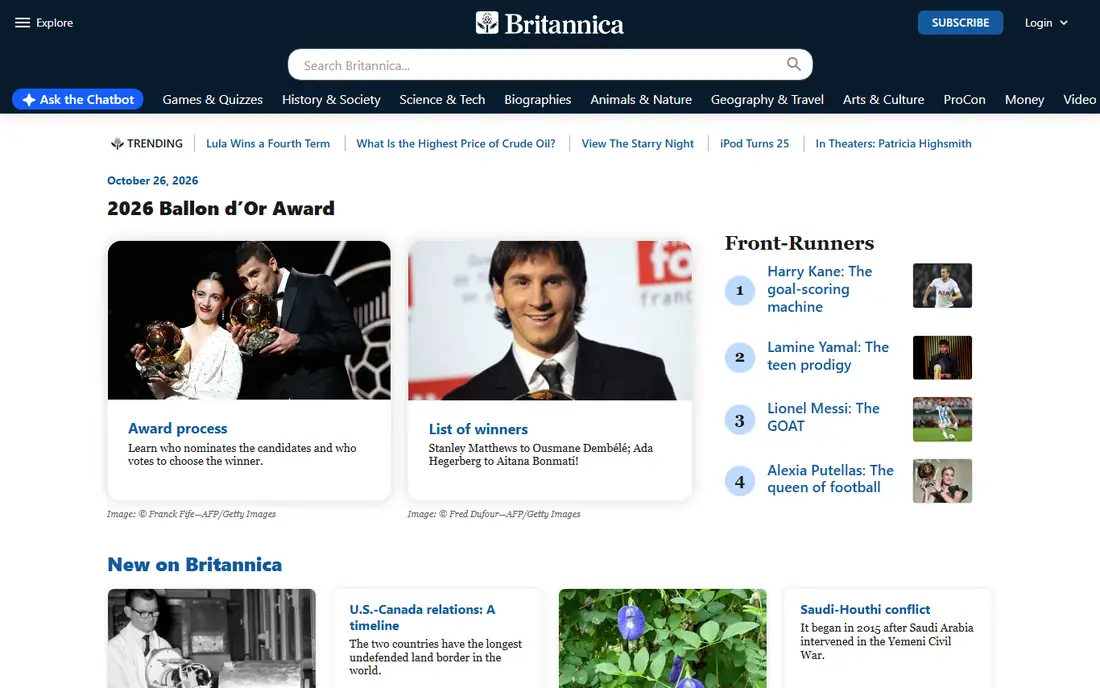Open the List of winners link
The width and height of the screenshot is (1100, 688).
pyautogui.click(x=478, y=429)
